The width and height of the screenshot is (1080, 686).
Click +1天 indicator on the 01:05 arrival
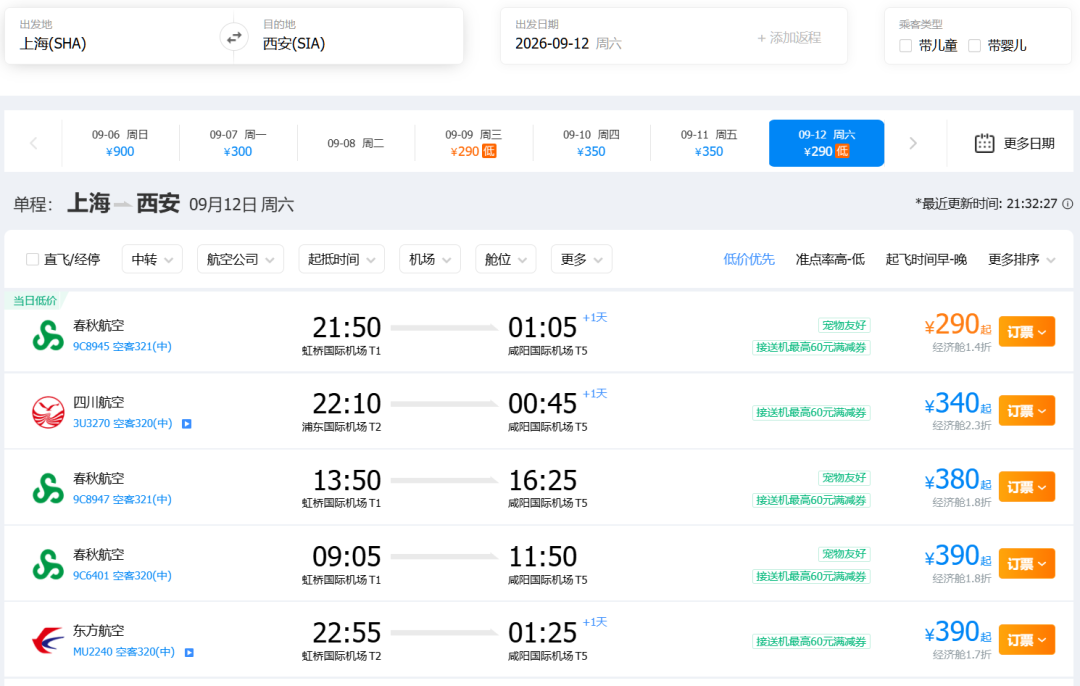[x=595, y=318]
